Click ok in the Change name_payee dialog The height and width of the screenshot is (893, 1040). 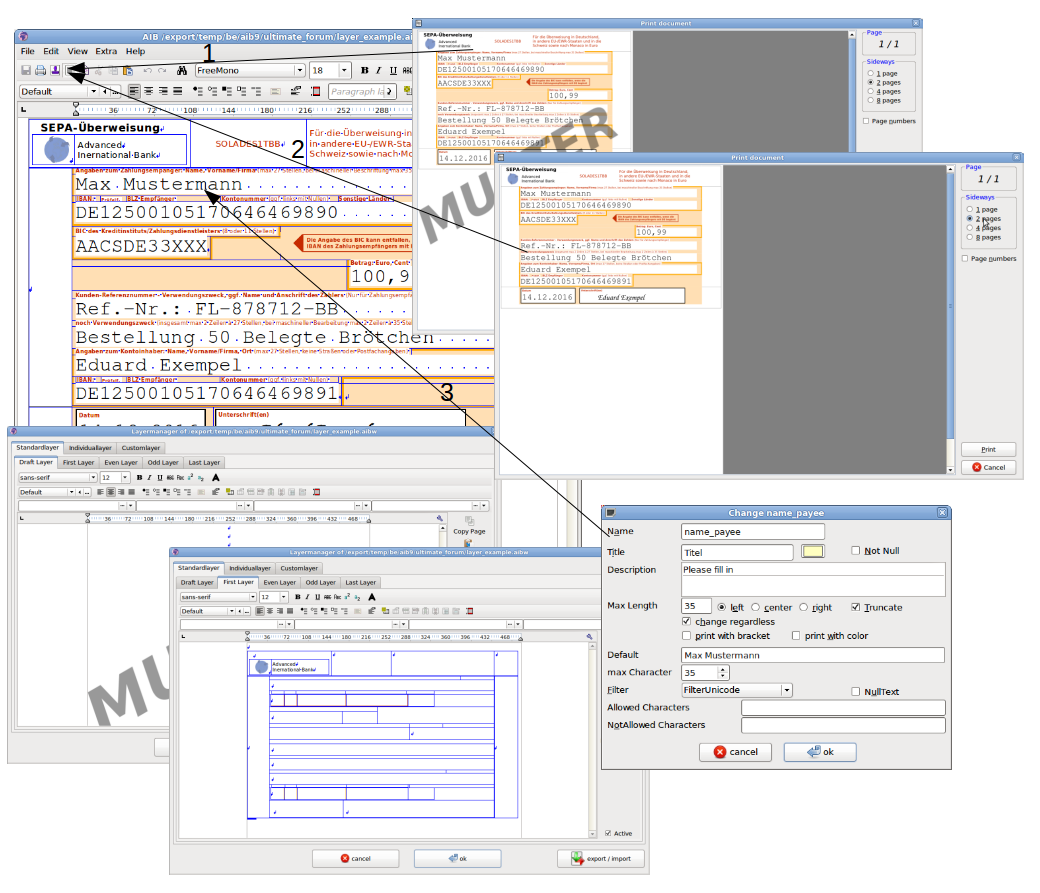tap(820, 752)
